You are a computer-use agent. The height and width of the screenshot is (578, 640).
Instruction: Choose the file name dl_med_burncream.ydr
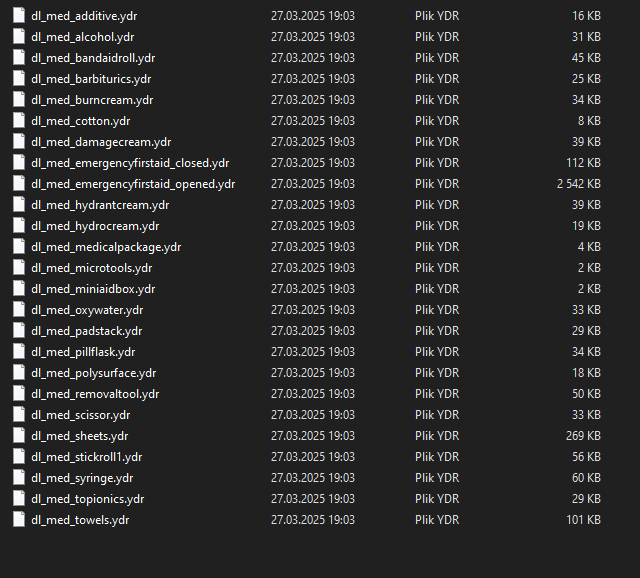[x=92, y=100]
